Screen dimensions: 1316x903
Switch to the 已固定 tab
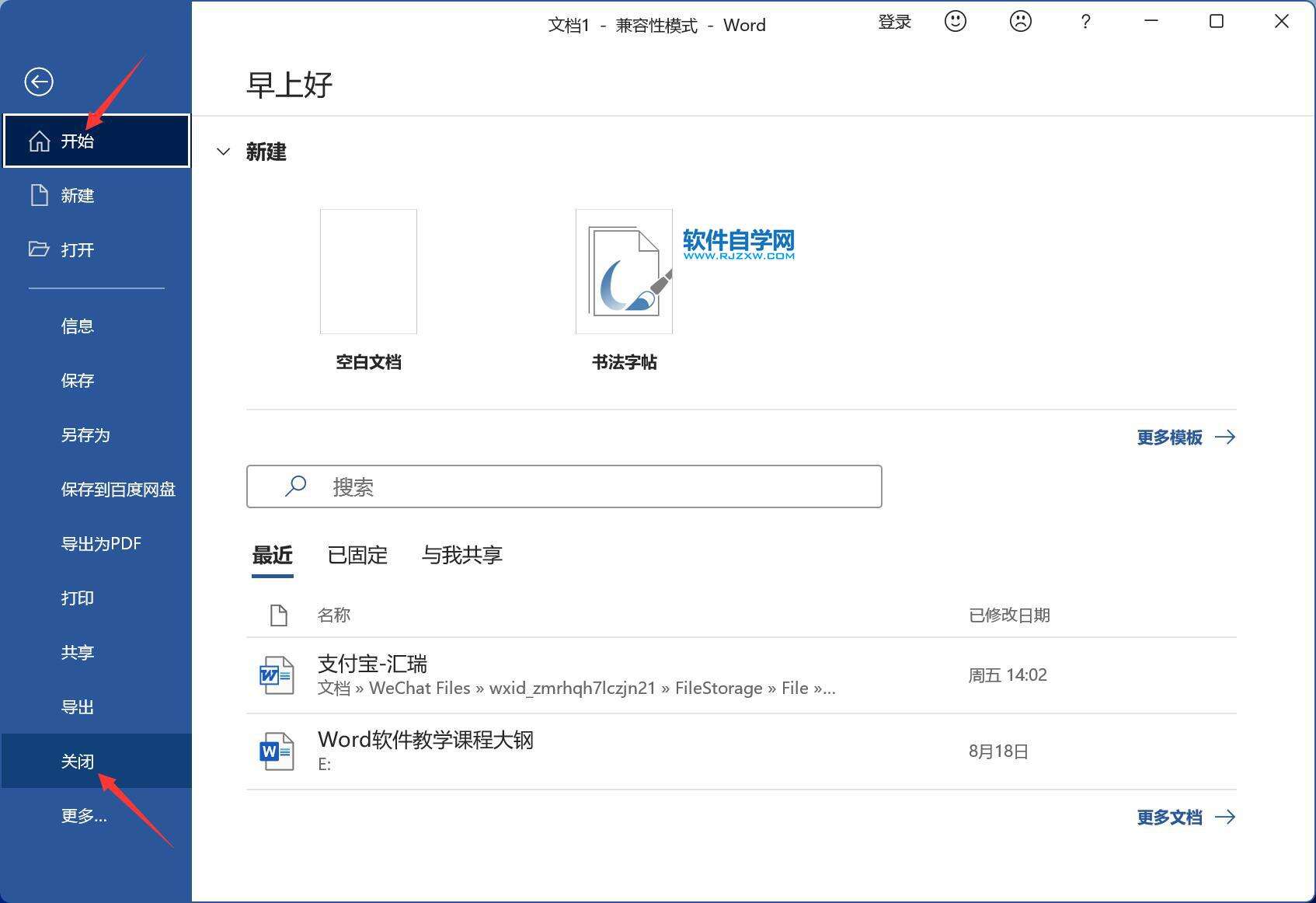pyautogui.click(x=357, y=556)
